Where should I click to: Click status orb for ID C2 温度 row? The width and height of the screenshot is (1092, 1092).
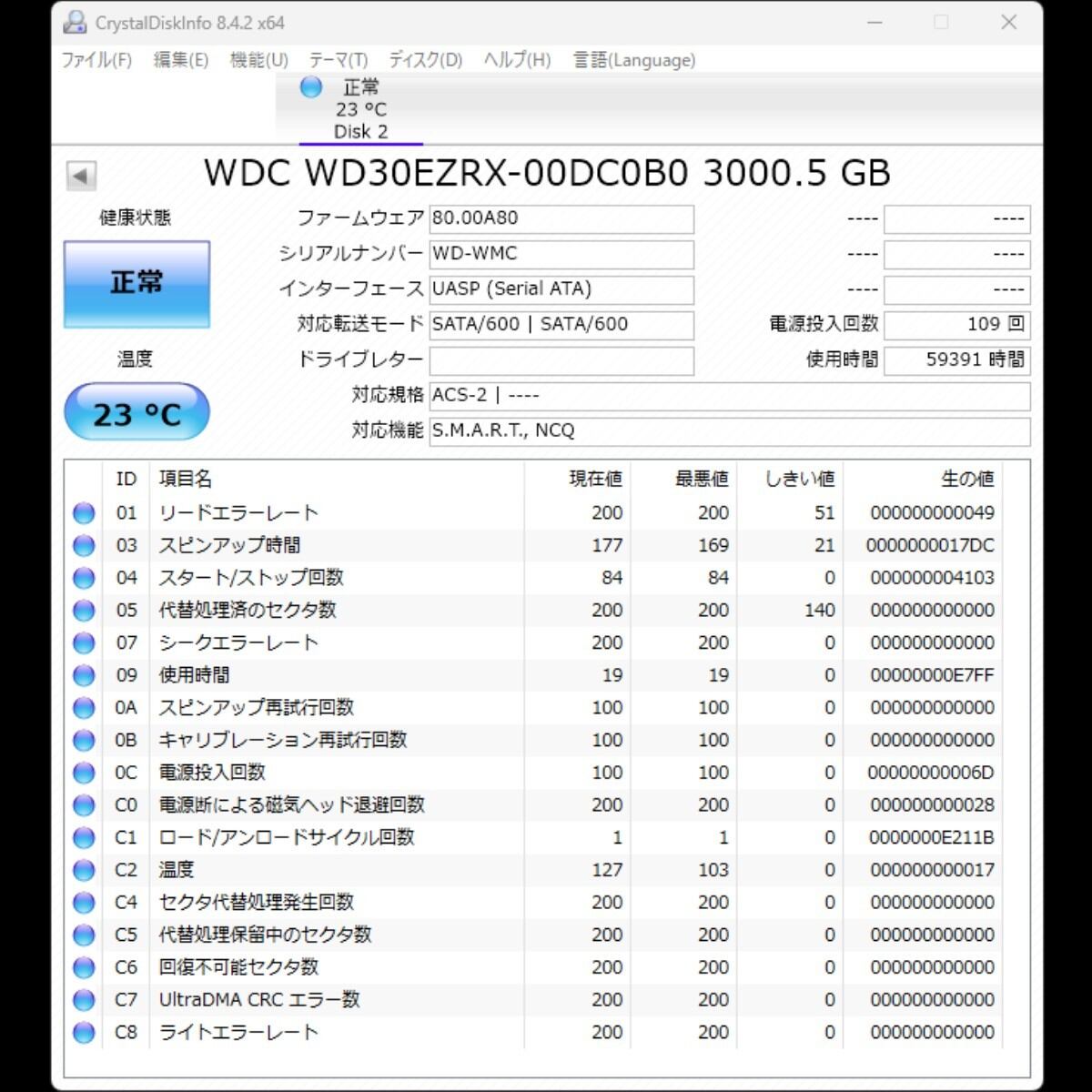(x=84, y=870)
